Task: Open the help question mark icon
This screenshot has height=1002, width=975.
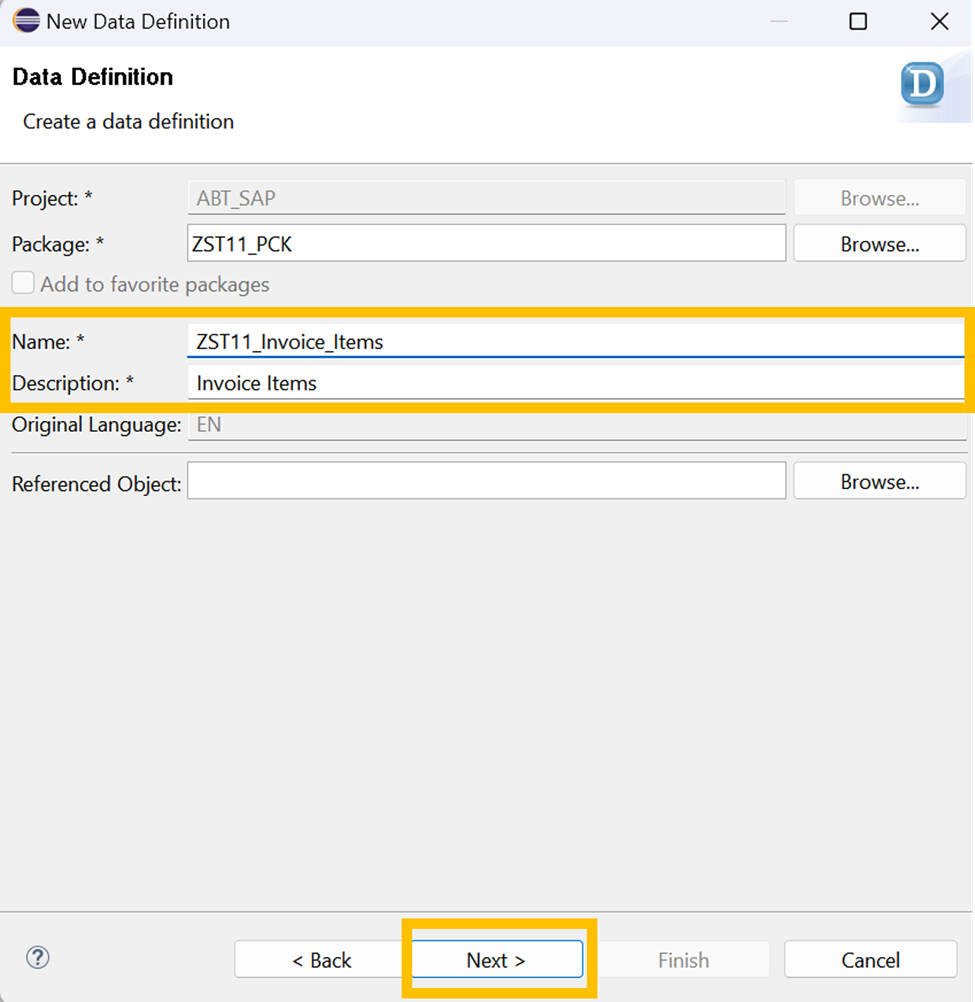Action: 38,957
